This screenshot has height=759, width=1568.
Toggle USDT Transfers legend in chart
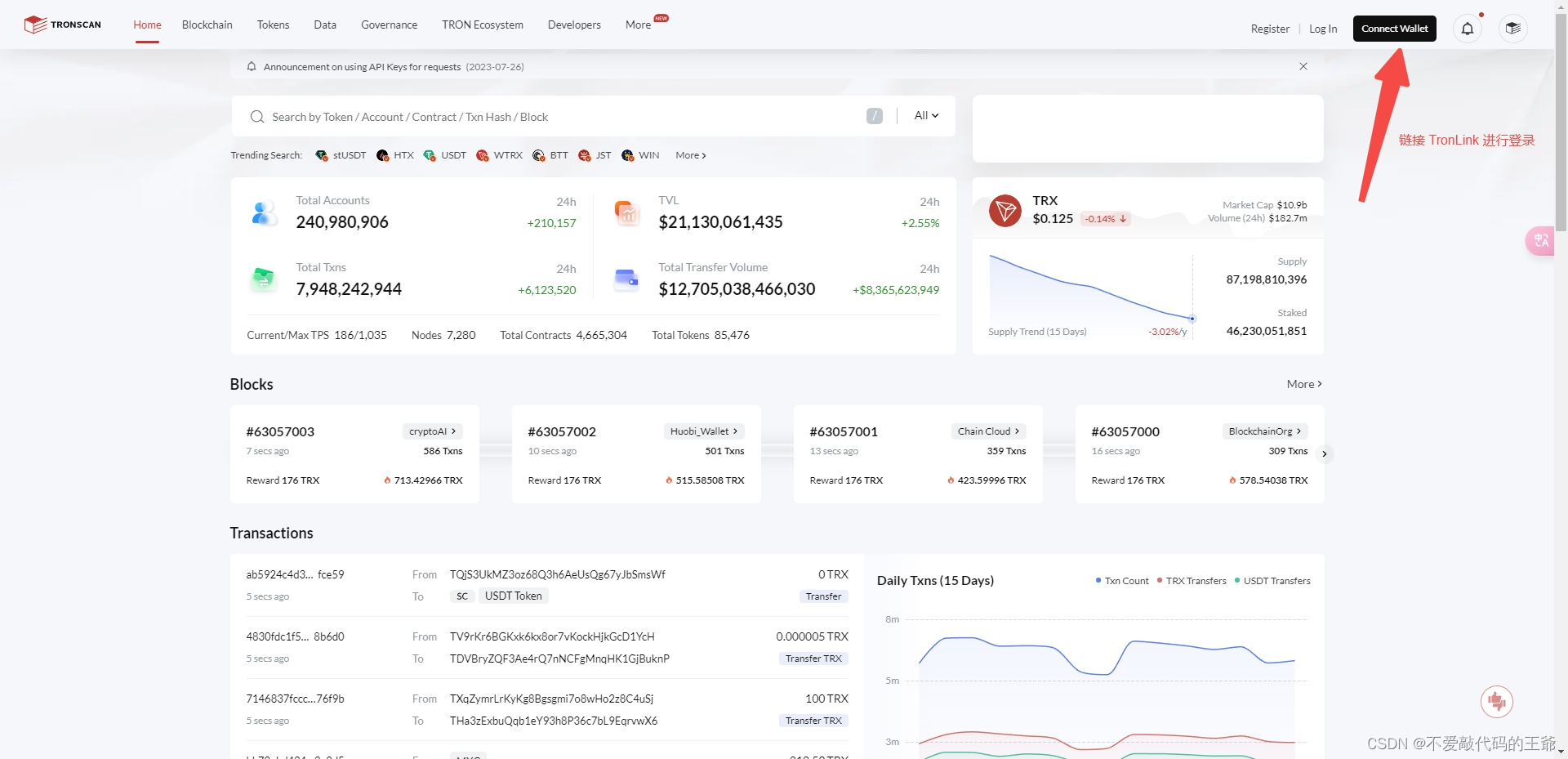1272,581
